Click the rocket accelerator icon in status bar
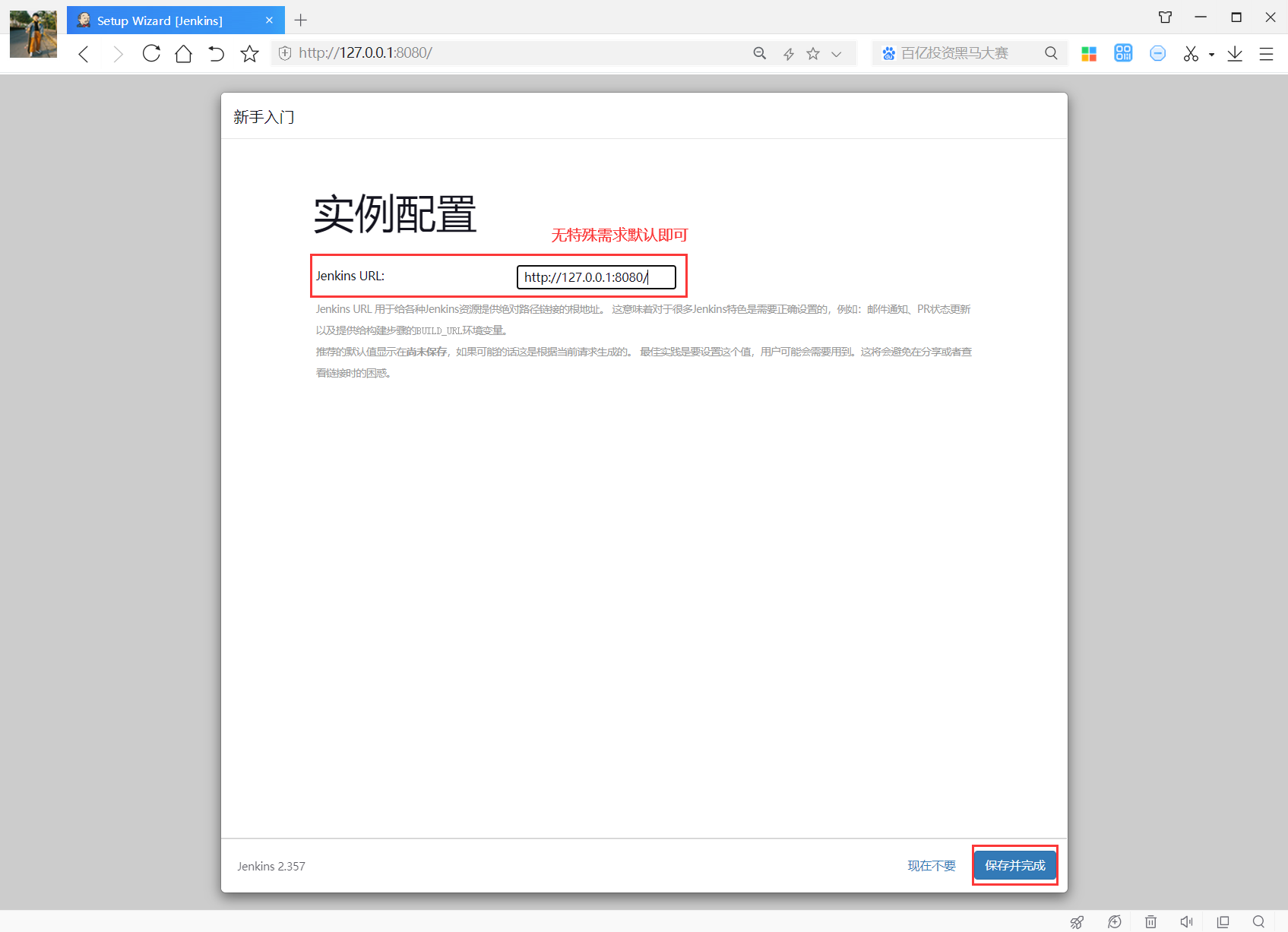 tap(1077, 921)
